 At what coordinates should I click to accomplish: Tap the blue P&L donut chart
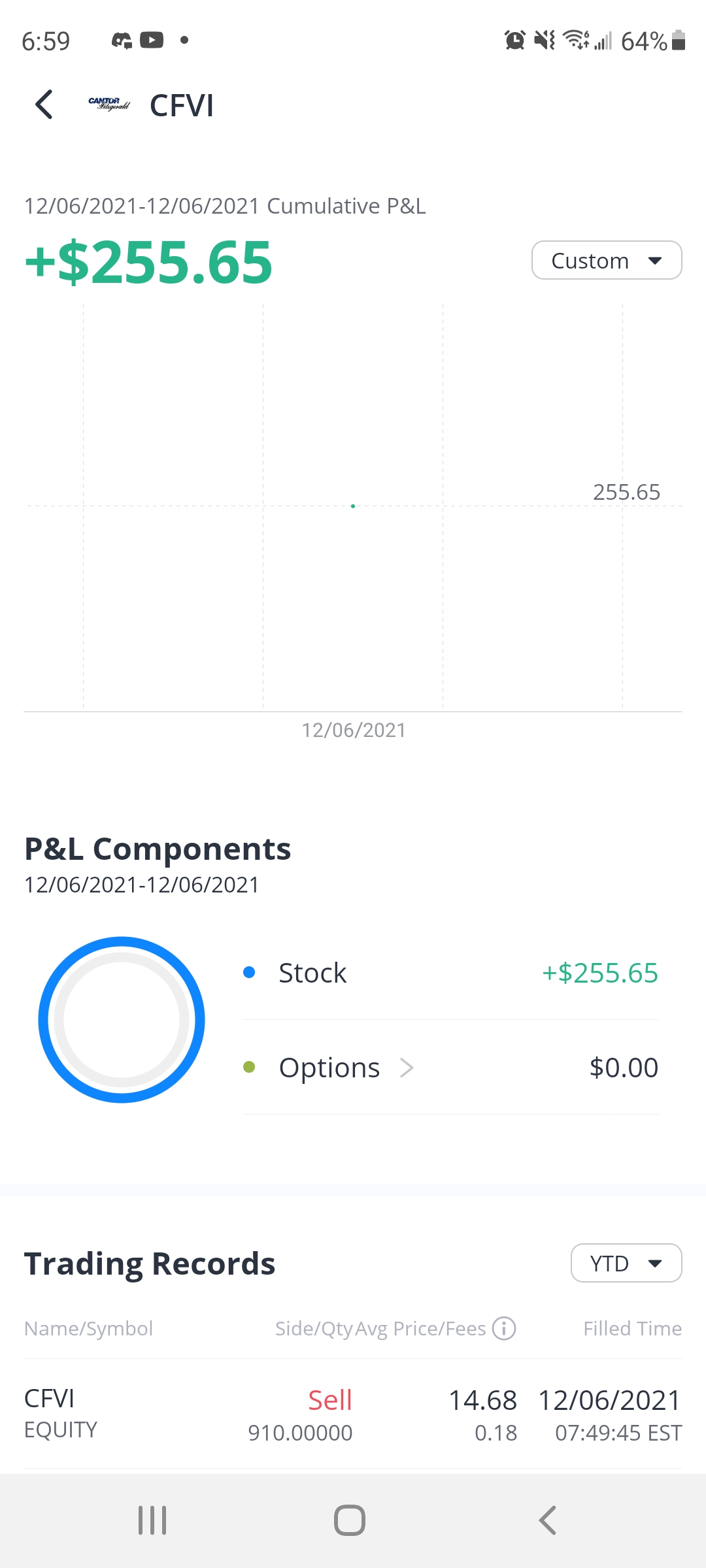point(122,1020)
